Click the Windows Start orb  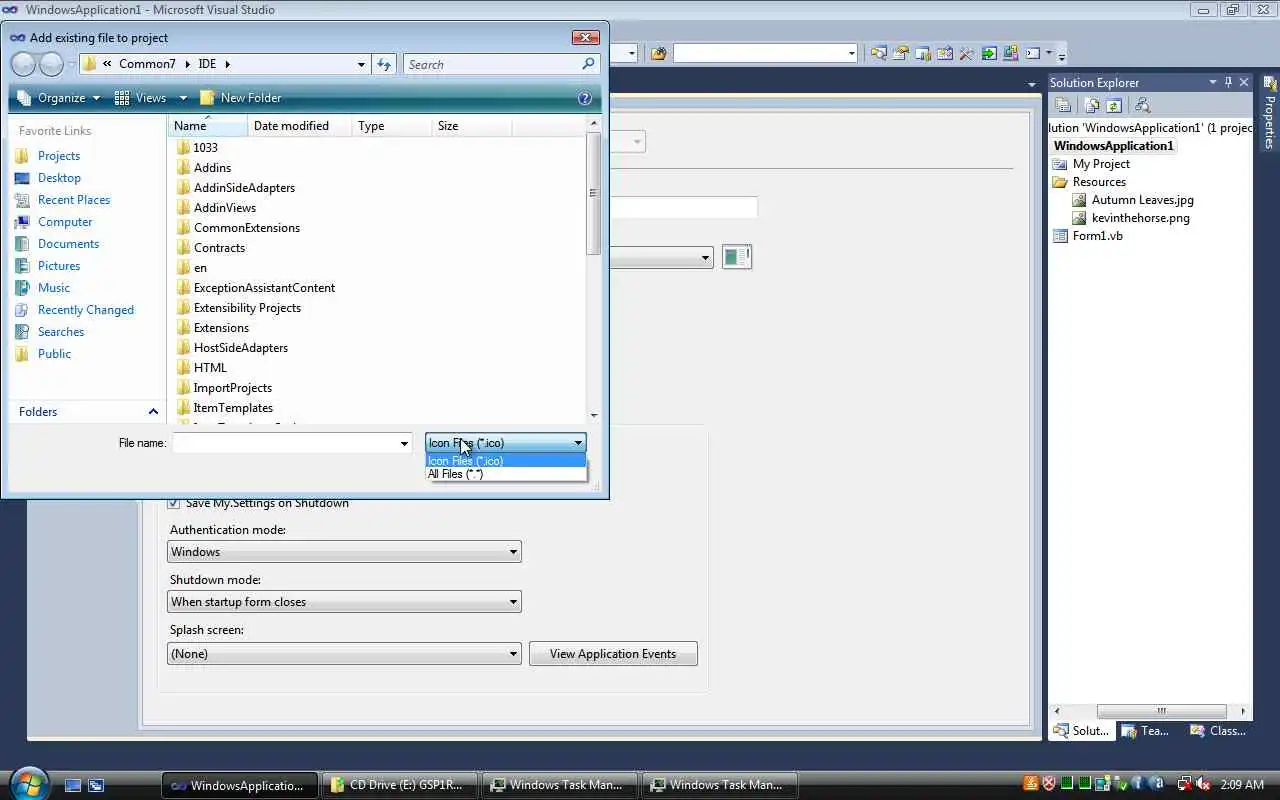pos(27,783)
